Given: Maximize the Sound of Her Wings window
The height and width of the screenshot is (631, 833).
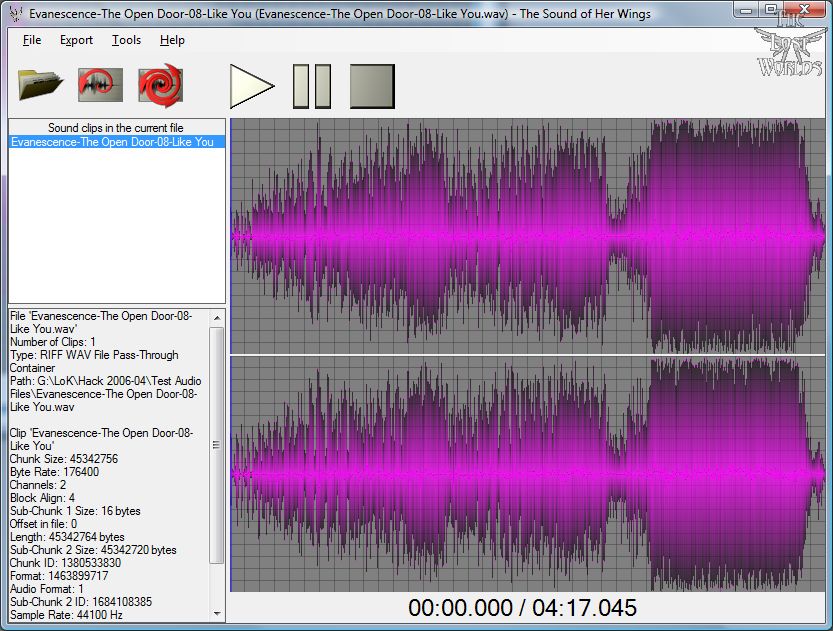Looking at the screenshot, I should click(x=771, y=10).
